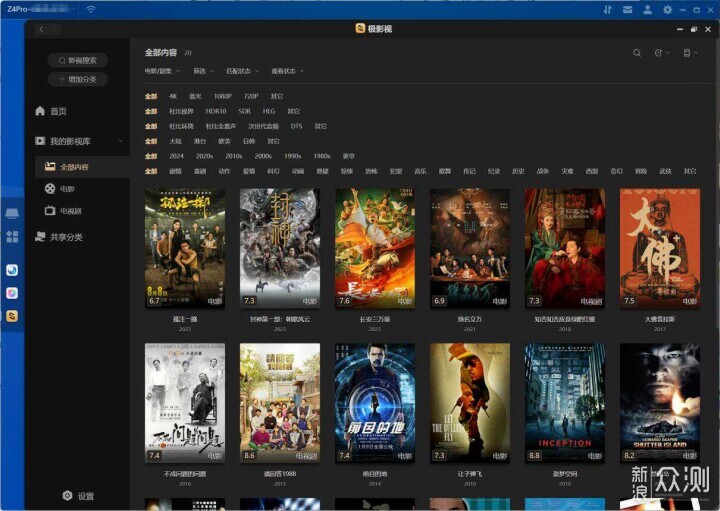Open the sort order dropdown icon

pyautogui.click(x=661, y=53)
